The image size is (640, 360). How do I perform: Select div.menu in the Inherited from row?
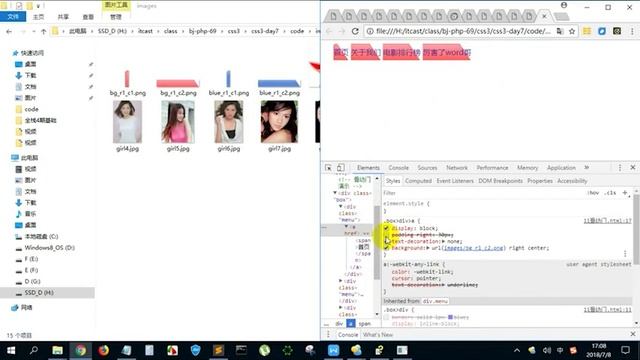point(435,301)
